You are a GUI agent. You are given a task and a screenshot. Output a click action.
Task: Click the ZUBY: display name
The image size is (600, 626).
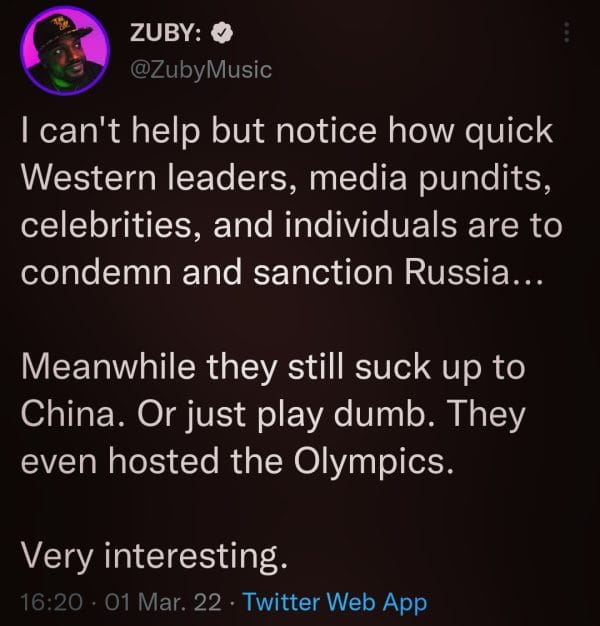166,33
